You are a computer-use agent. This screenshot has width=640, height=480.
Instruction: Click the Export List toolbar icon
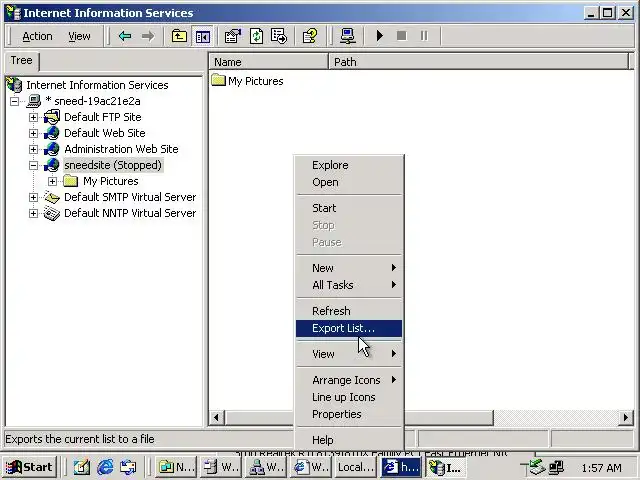pyautogui.click(x=279, y=36)
